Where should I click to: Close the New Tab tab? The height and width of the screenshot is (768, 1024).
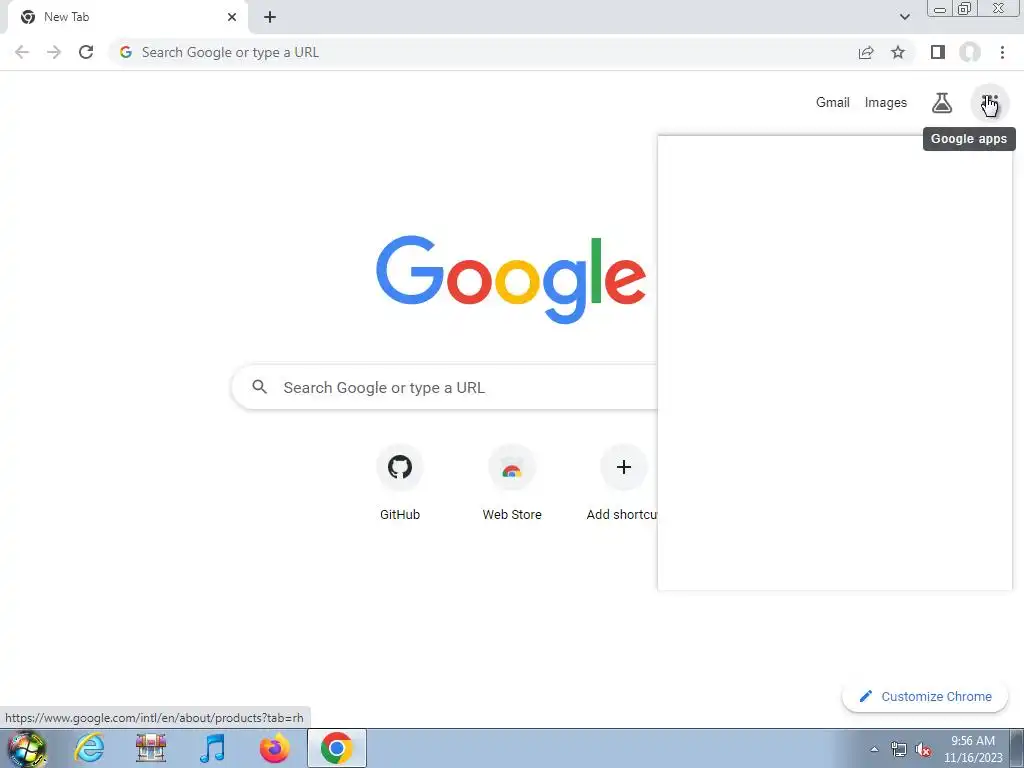[232, 17]
